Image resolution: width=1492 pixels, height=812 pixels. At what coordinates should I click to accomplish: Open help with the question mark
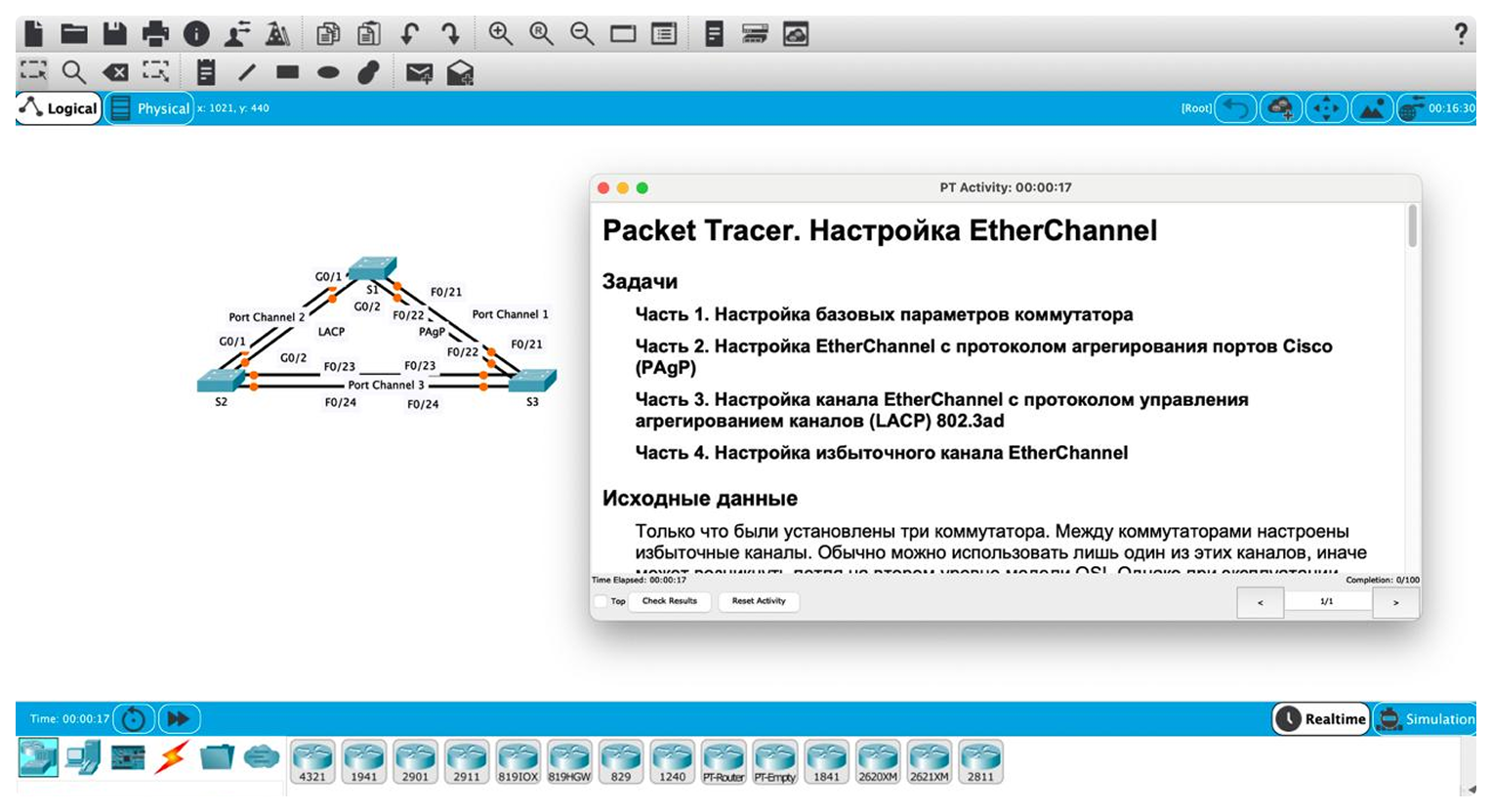coord(1461,34)
